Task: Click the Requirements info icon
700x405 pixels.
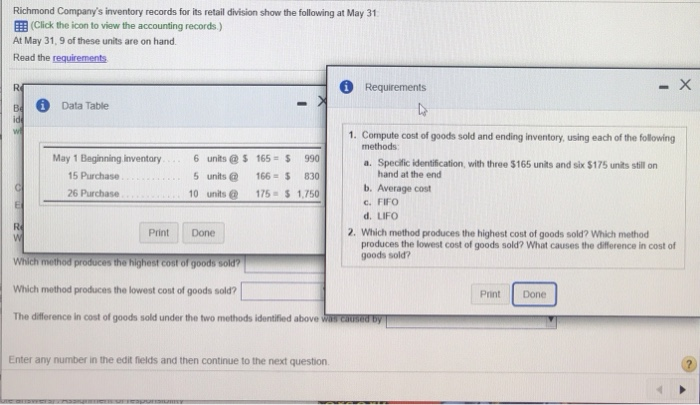Action: [x=346, y=87]
